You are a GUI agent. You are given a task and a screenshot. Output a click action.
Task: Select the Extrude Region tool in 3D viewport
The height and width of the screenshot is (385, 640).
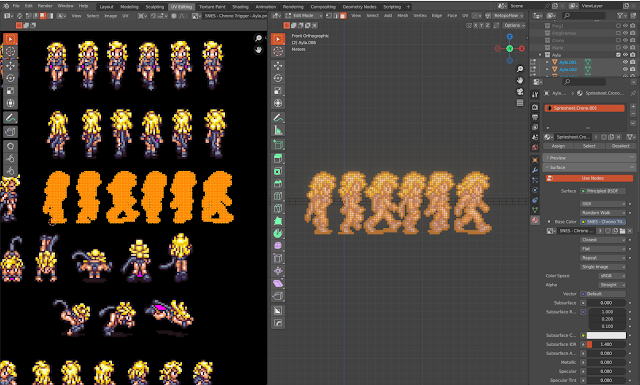278,158
